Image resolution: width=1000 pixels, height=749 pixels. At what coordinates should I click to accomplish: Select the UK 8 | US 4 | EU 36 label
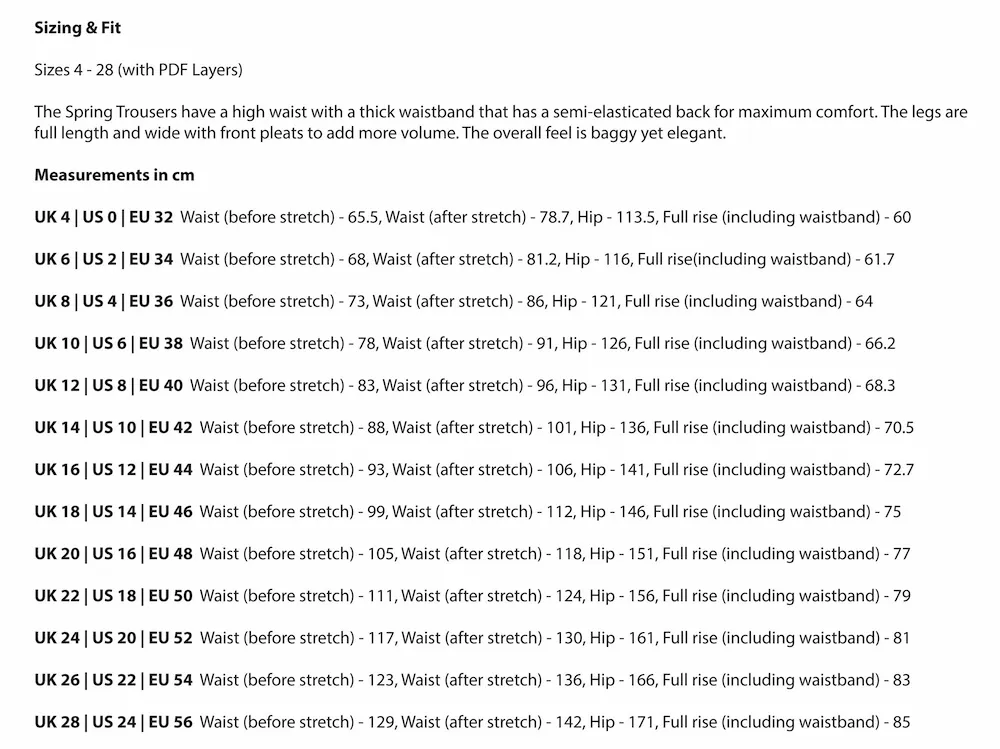point(103,301)
